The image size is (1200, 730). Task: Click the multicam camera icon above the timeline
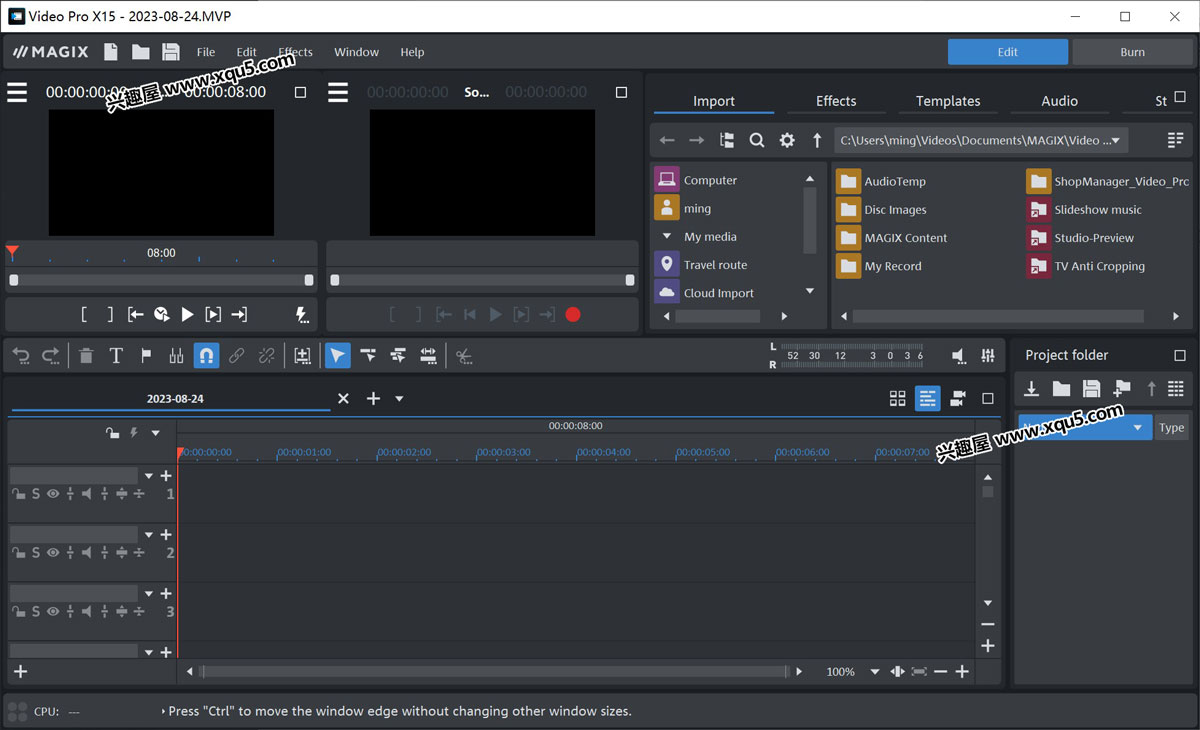coord(958,398)
